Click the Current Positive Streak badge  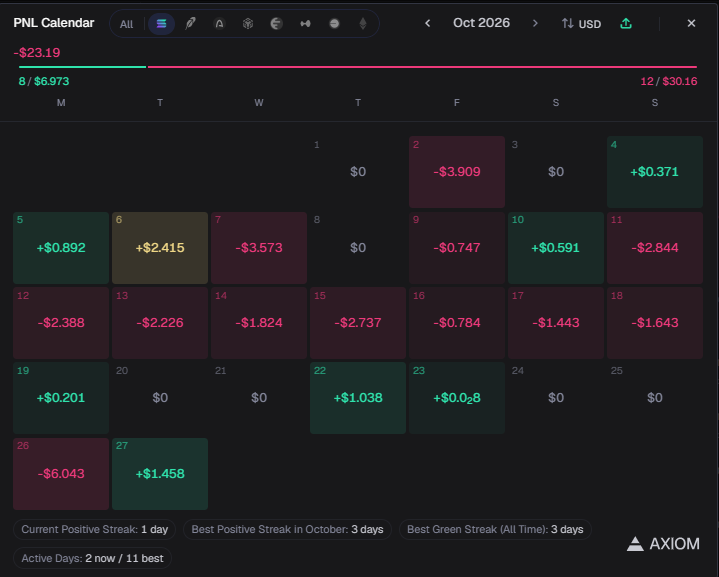click(94, 530)
